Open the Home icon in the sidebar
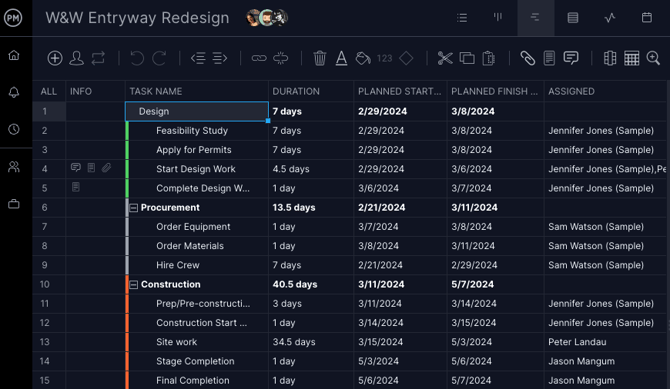The width and height of the screenshot is (670, 389). pos(14,55)
